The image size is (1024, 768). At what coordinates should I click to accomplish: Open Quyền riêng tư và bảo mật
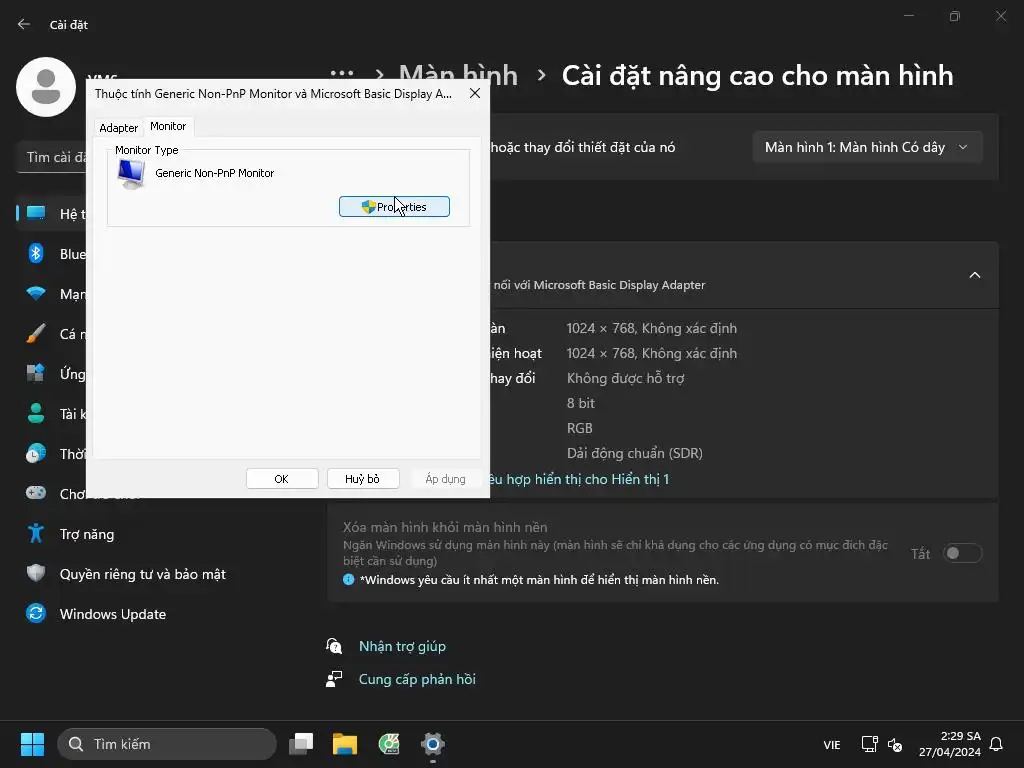pos(142,574)
